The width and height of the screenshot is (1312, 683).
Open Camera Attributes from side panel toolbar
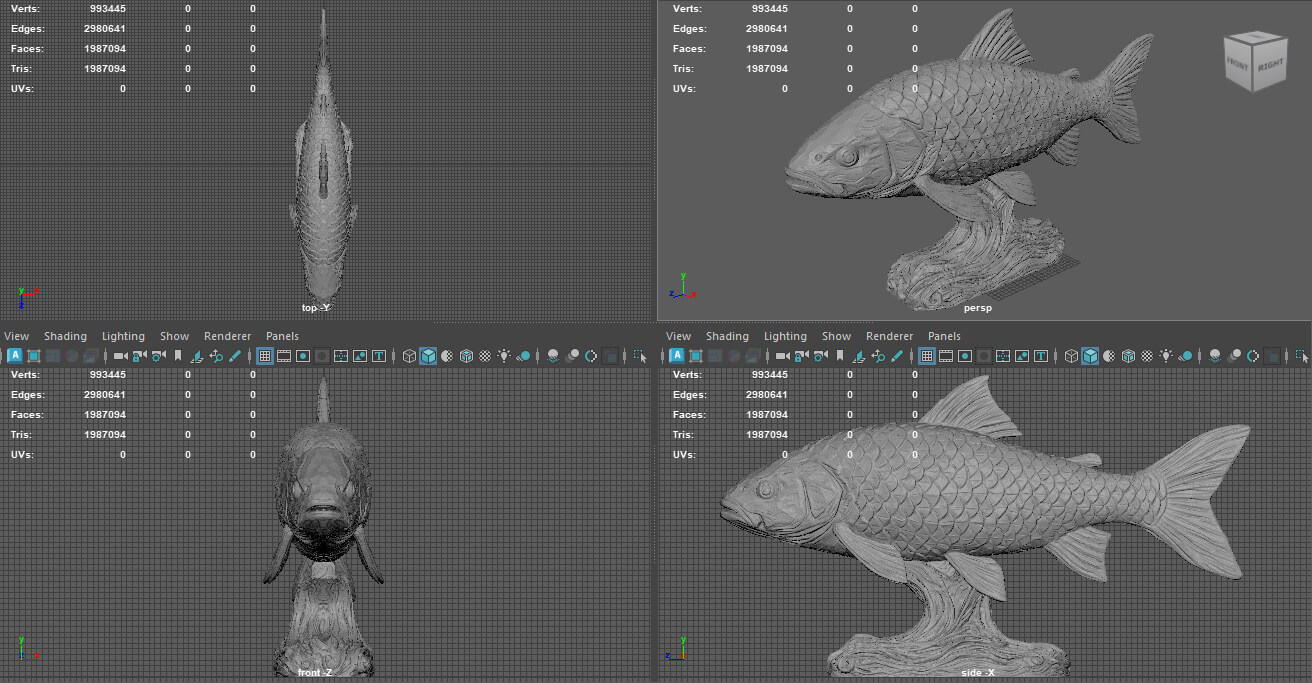tap(820, 355)
